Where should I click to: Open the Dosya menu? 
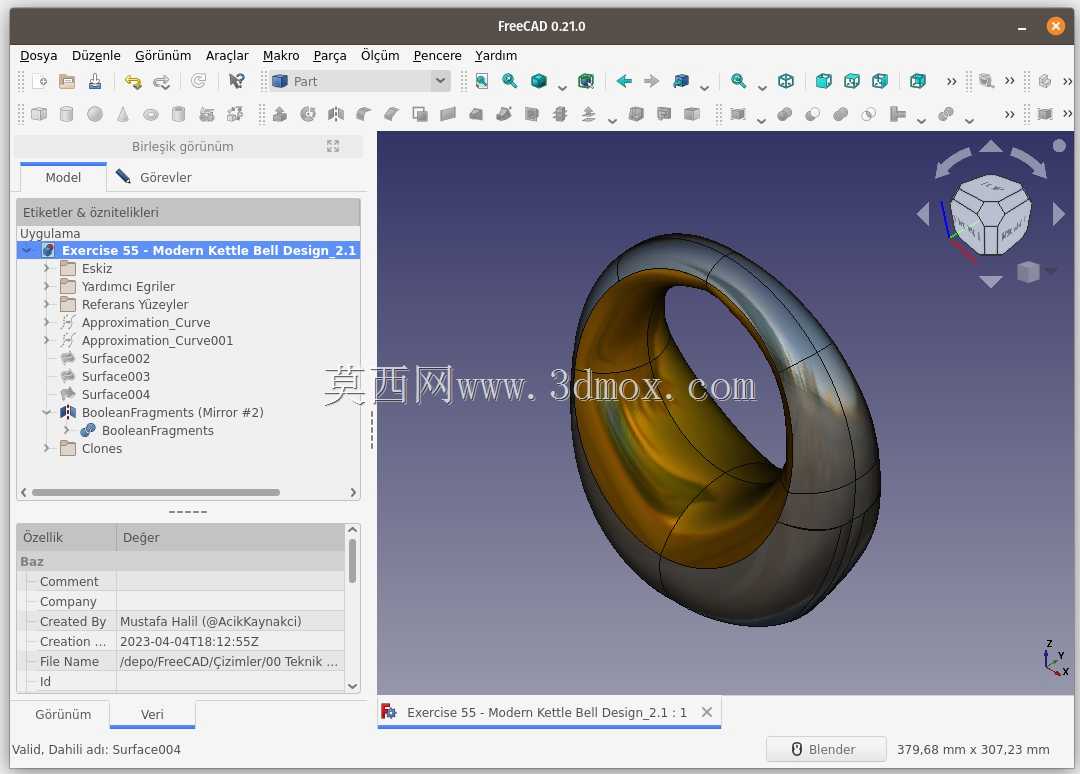click(x=39, y=55)
